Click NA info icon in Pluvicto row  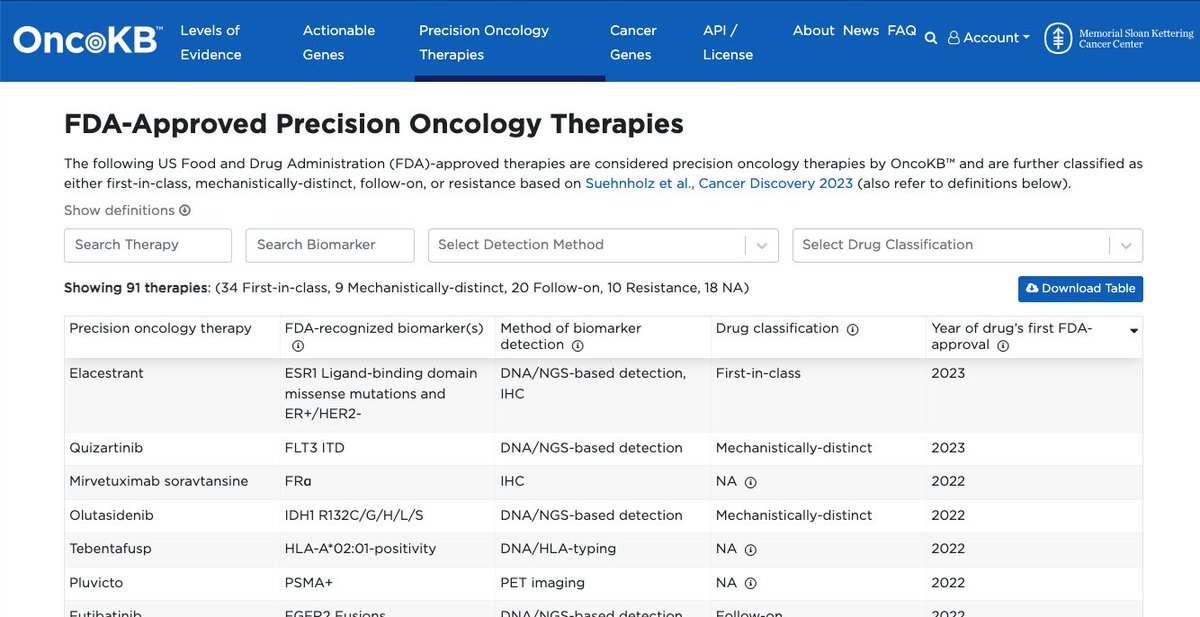tap(750, 583)
